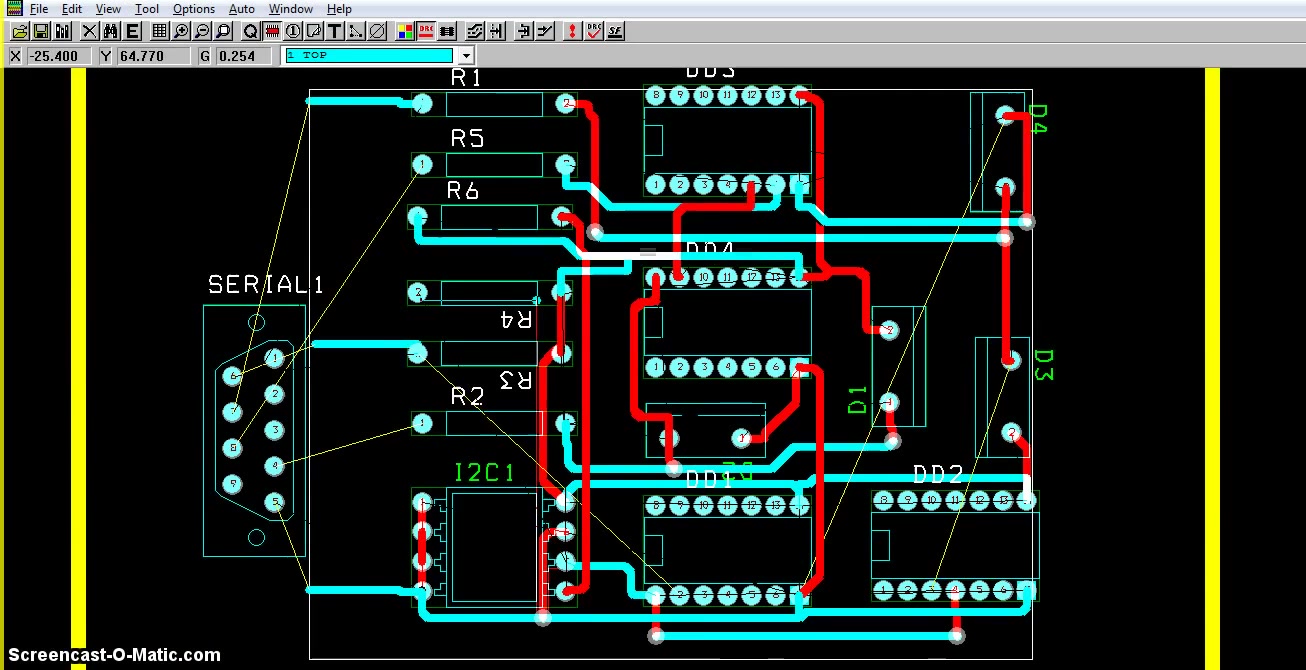Click the G grid value field
The height and width of the screenshot is (670, 1306).
(243, 56)
